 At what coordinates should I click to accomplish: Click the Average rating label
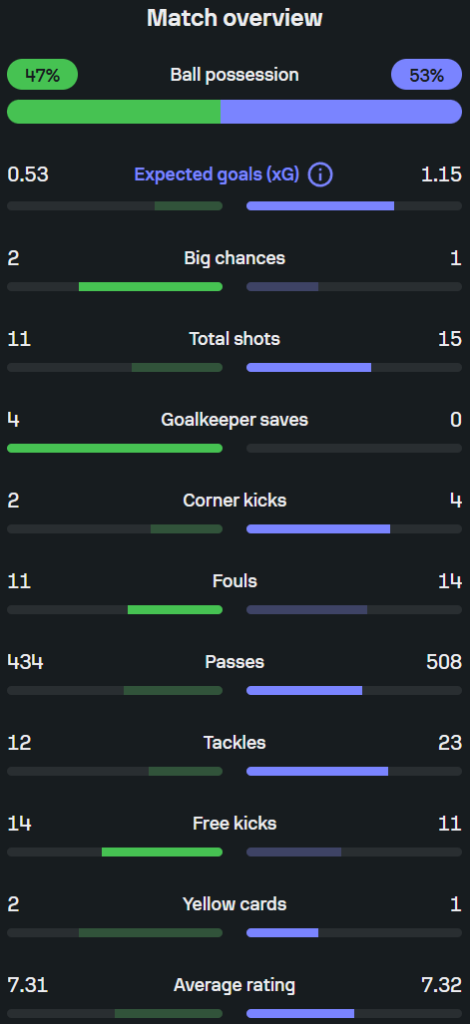pos(234,985)
